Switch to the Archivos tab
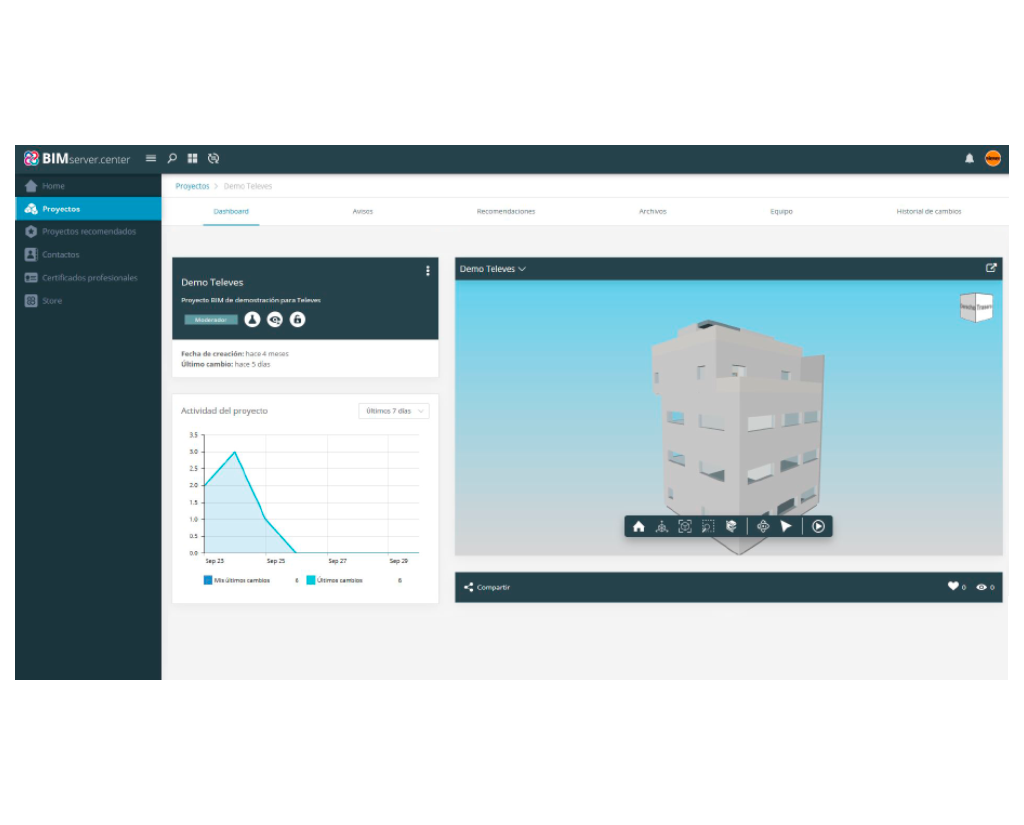Viewport: 1024px width, 825px height. pos(652,212)
